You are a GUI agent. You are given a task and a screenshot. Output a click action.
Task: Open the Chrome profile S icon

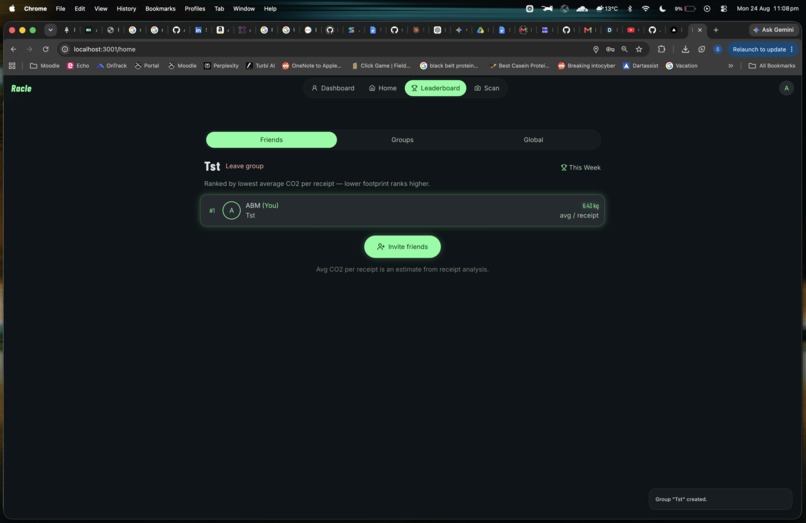718,49
